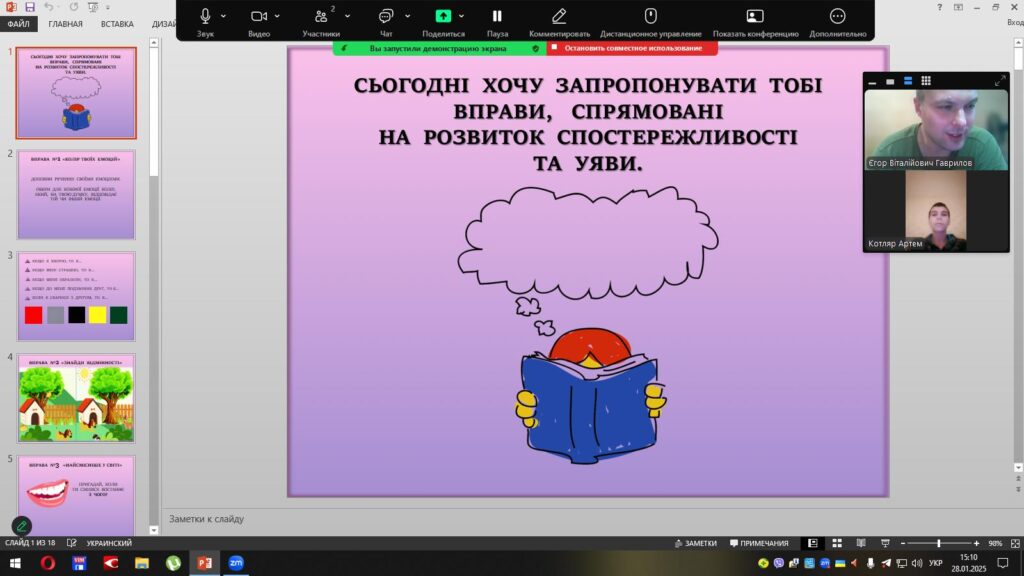Image resolution: width=1024 pixels, height=576 pixels.
Task: Select slide 2 thumbnail «Колір твоїх емоцій»
Action: click(x=76, y=195)
